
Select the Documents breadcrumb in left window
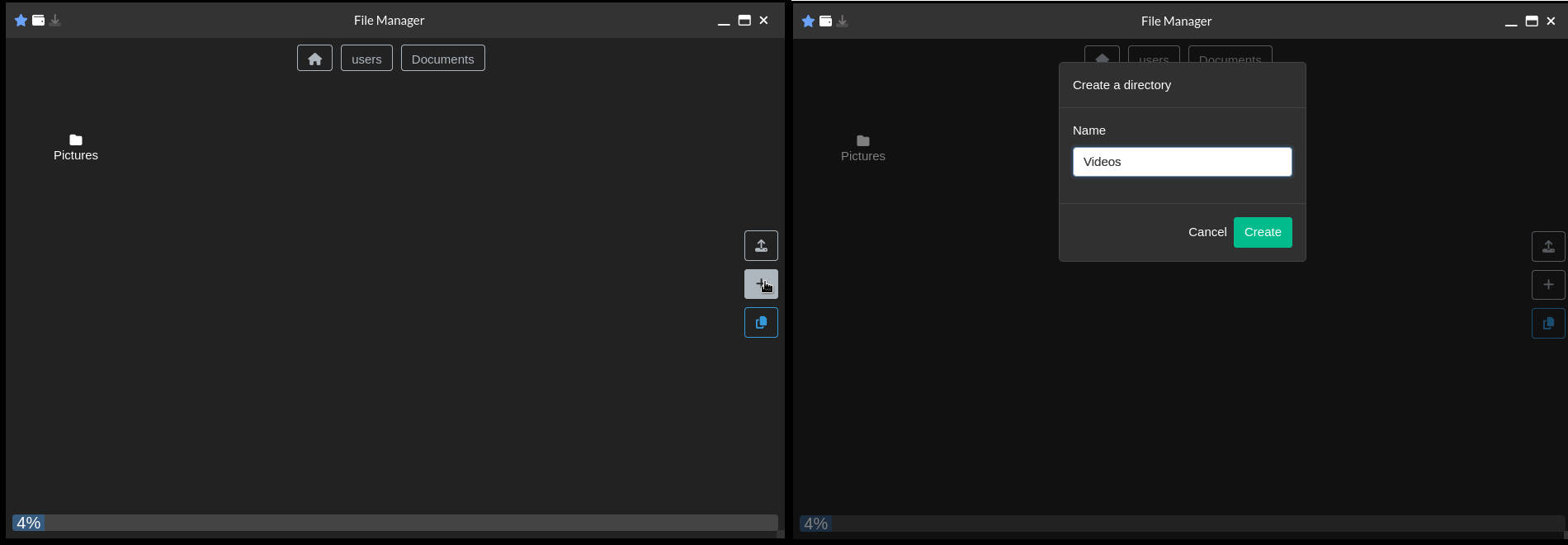point(442,59)
